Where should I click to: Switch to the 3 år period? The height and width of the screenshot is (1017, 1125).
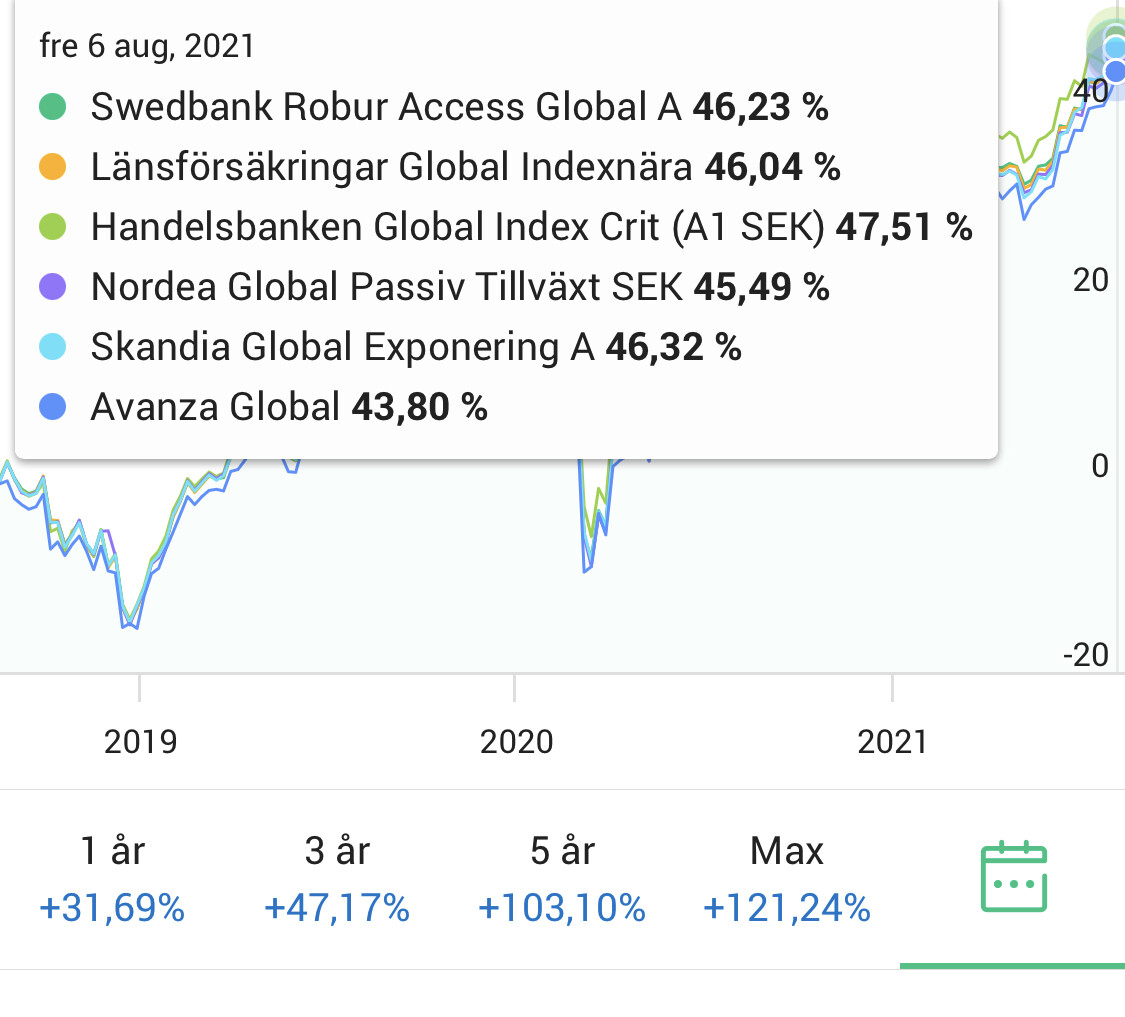tap(337, 879)
